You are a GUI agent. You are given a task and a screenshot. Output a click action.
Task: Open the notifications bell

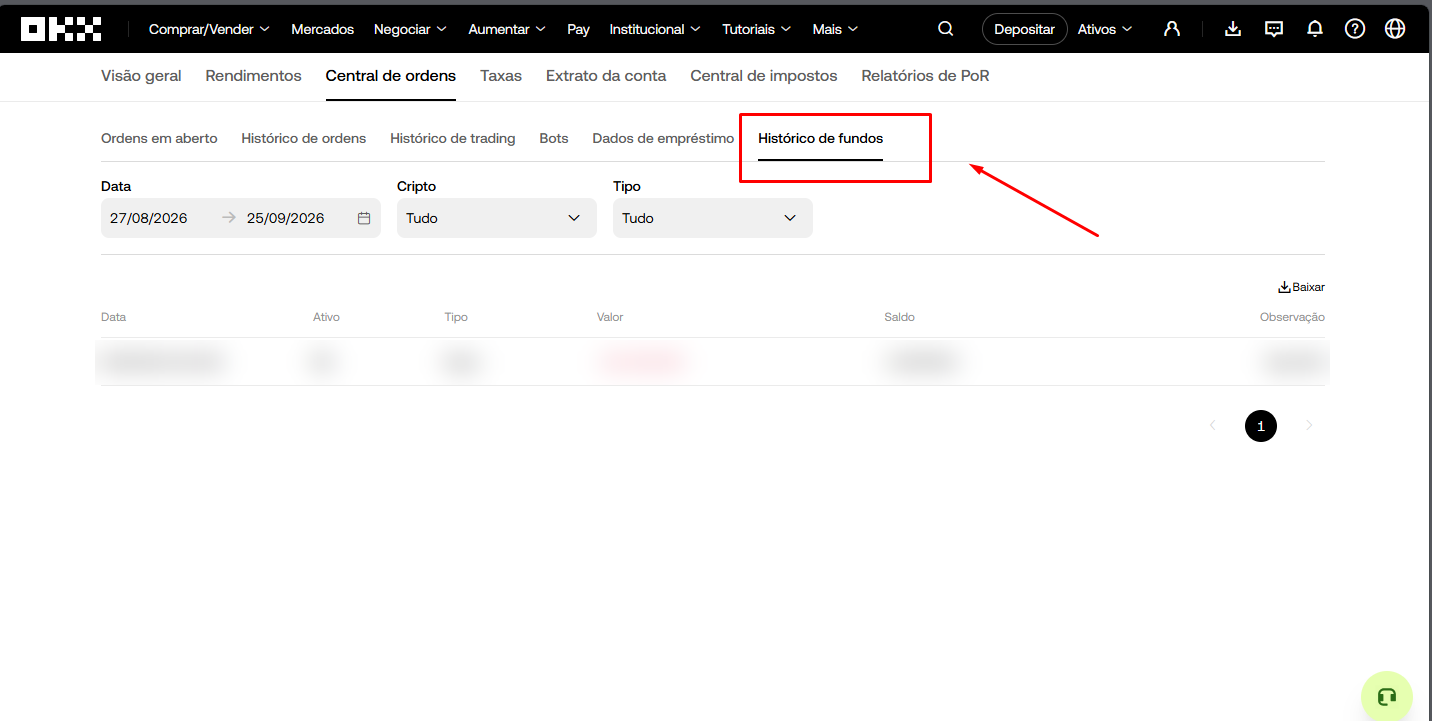(1315, 29)
